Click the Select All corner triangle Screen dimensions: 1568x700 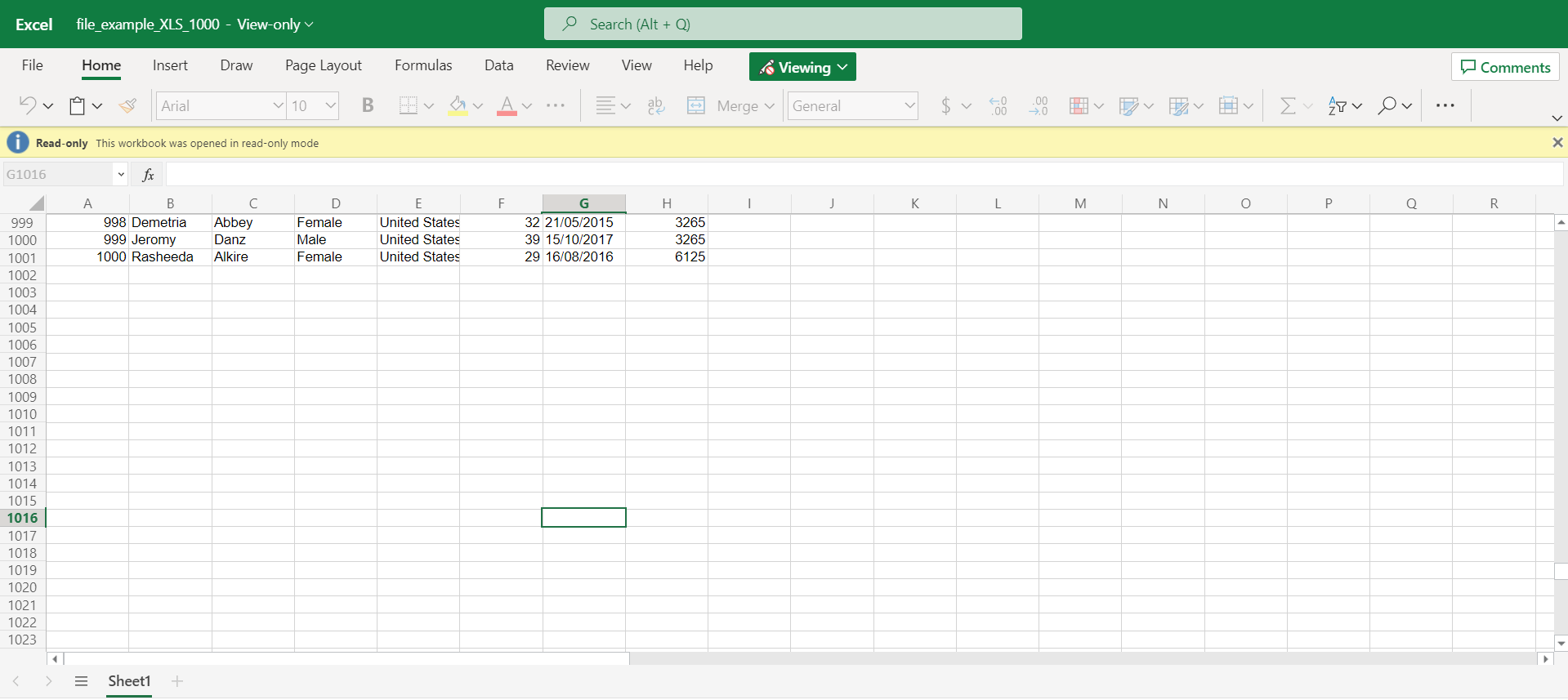click(x=36, y=203)
